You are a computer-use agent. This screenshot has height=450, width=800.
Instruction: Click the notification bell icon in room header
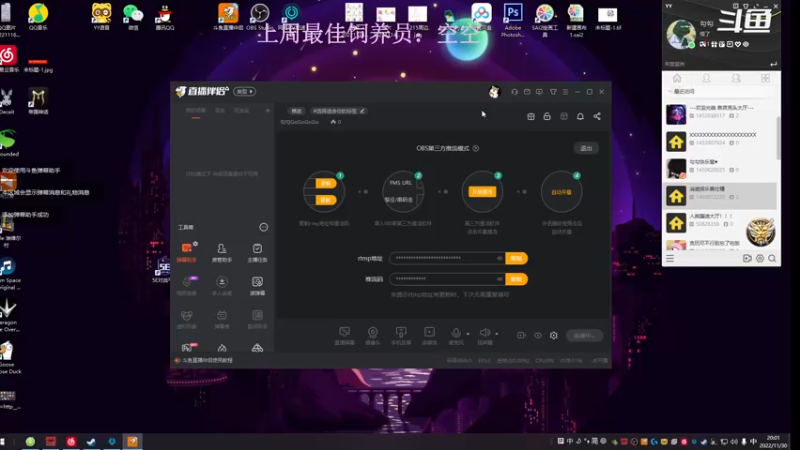coord(580,116)
